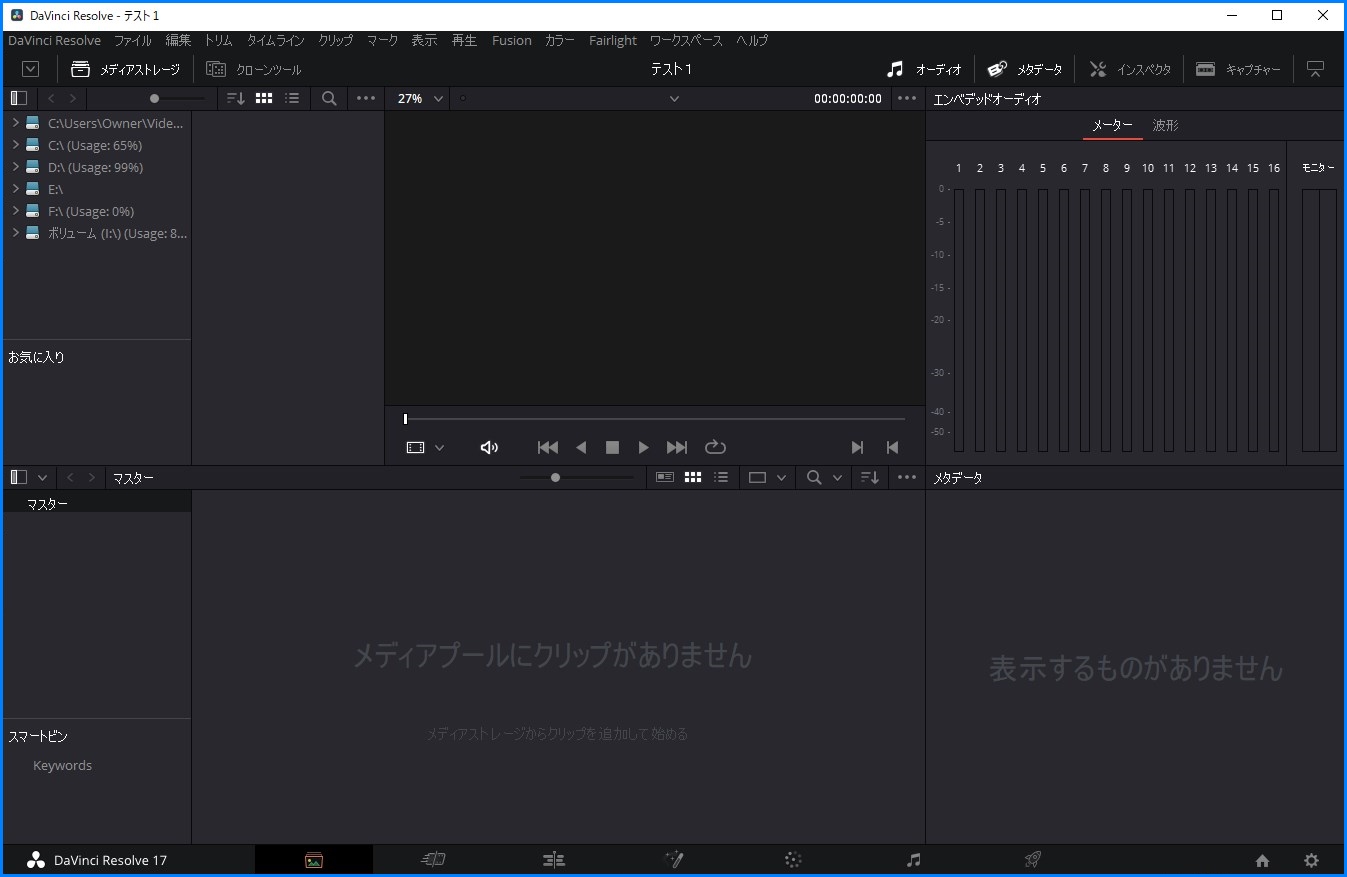Toggle the viewer speaker mute icon

tap(489, 448)
